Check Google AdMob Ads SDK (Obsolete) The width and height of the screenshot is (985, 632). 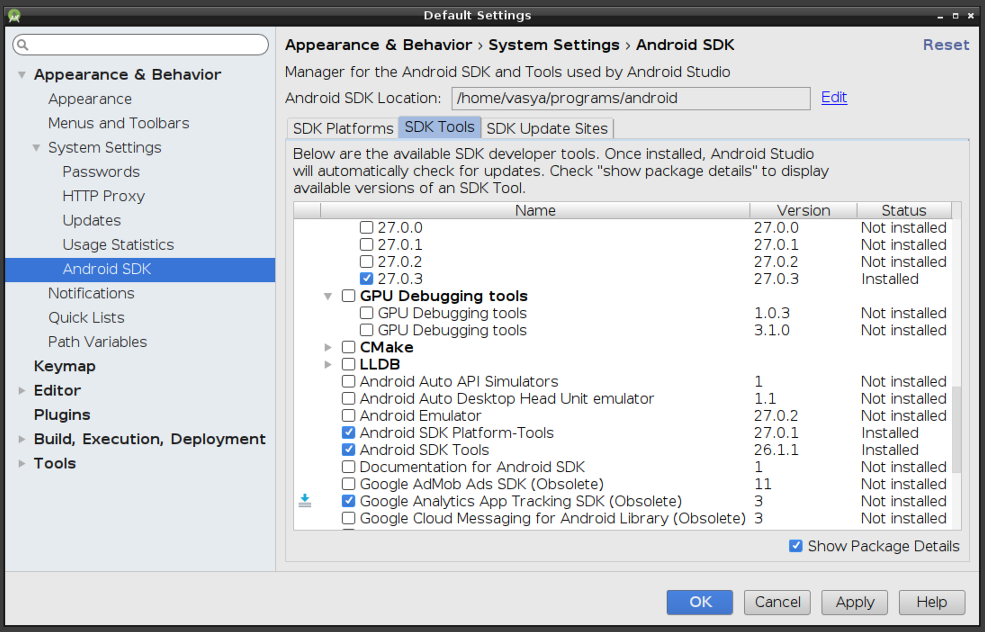point(349,484)
